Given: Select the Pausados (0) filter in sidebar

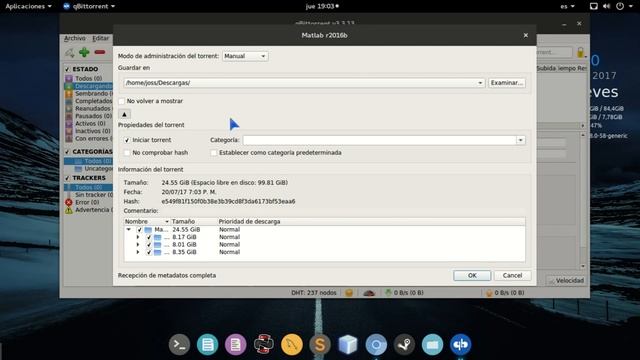Looking at the screenshot, I should click(x=89, y=116).
